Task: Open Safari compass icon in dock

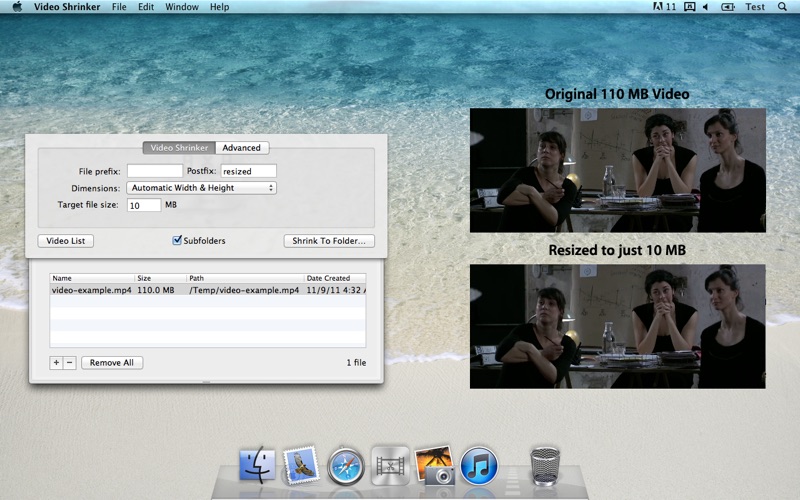Action: point(346,466)
